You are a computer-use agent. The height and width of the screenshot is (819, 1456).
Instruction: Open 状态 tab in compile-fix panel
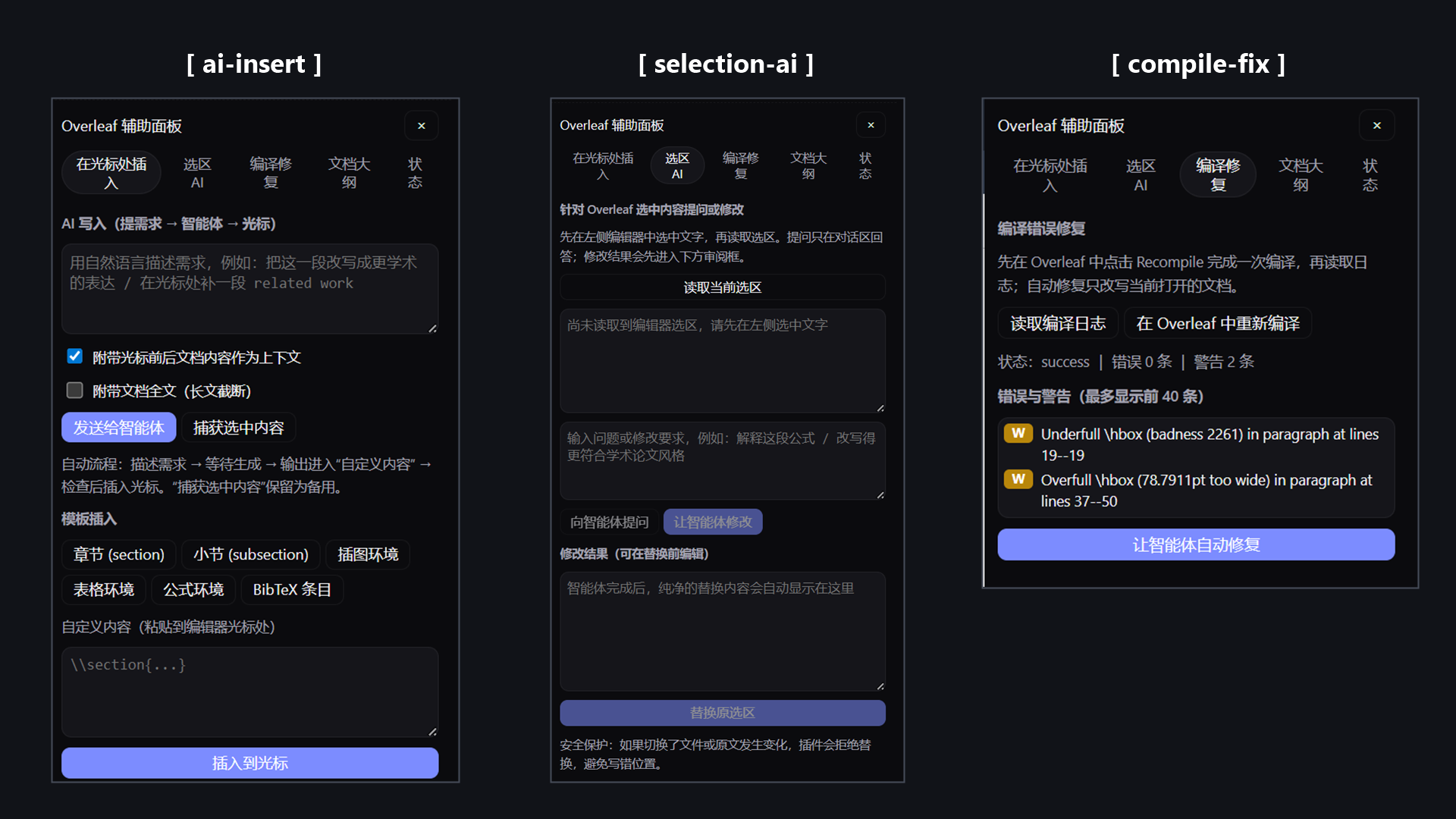tap(1370, 175)
